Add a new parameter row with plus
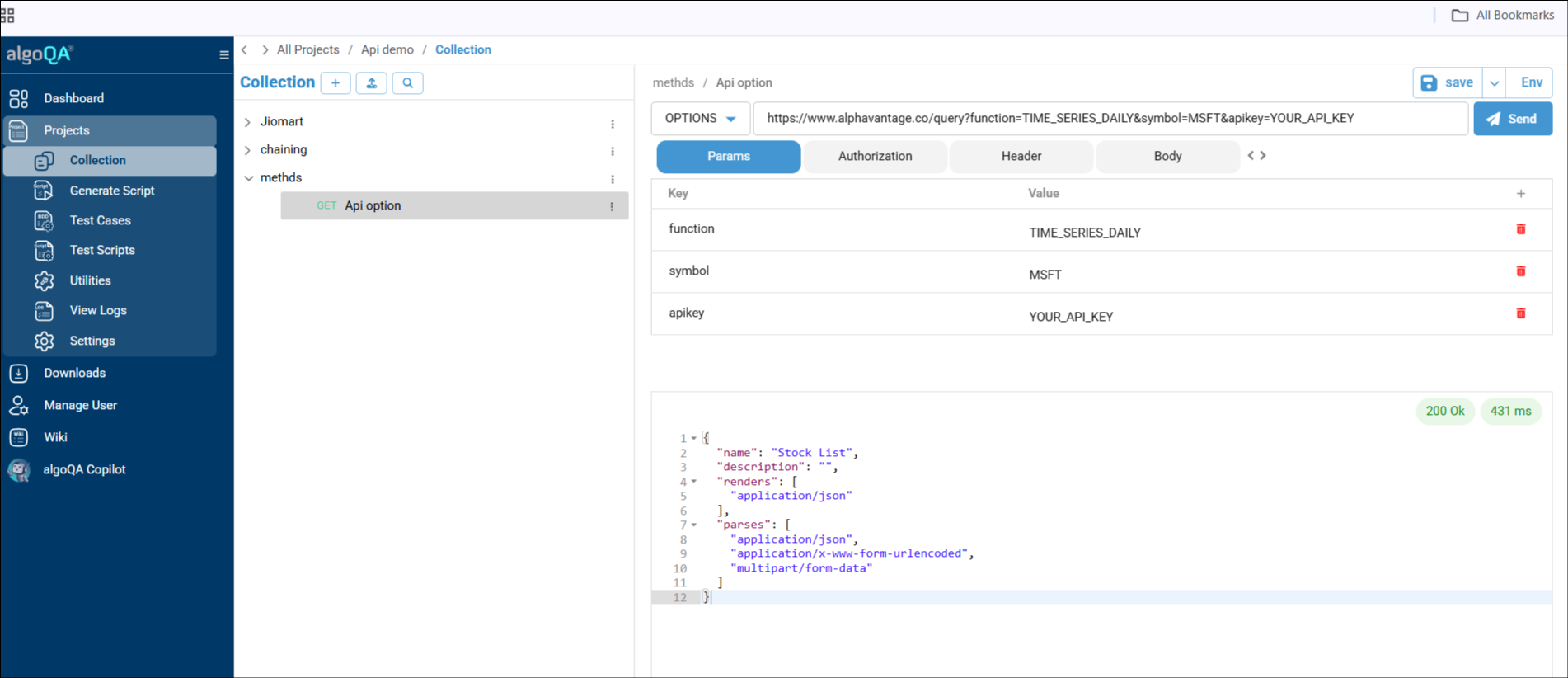 (x=1521, y=194)
